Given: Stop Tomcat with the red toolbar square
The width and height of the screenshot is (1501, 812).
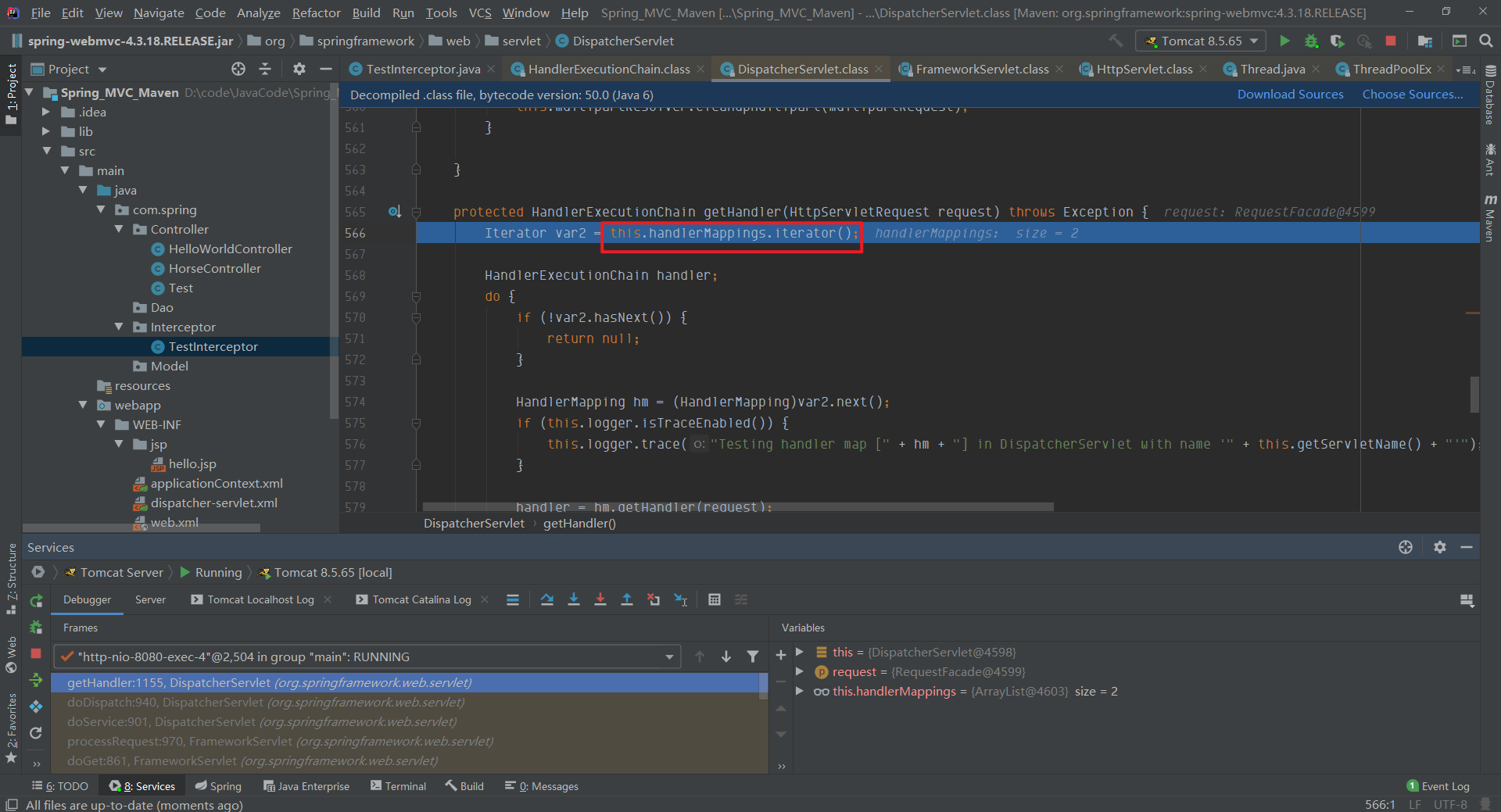Looking at the screenshot, I should [x=1390, y=41].
